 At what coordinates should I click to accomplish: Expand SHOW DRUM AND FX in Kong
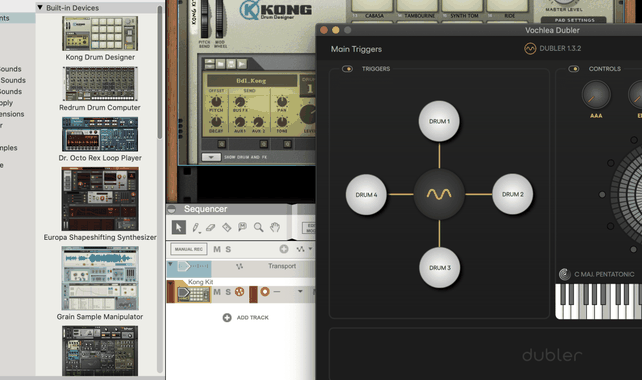point(211,157)
